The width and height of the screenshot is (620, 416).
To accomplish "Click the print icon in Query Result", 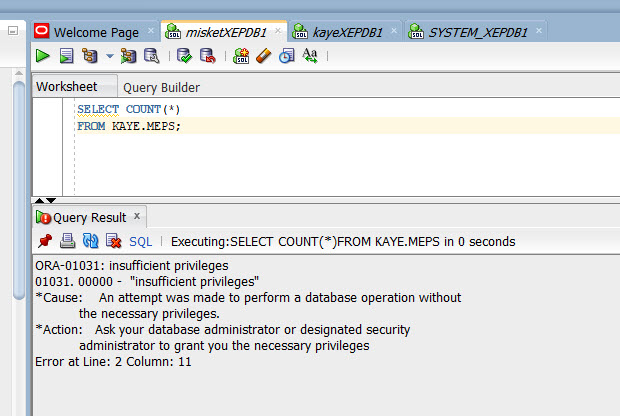I will point(67,241).
